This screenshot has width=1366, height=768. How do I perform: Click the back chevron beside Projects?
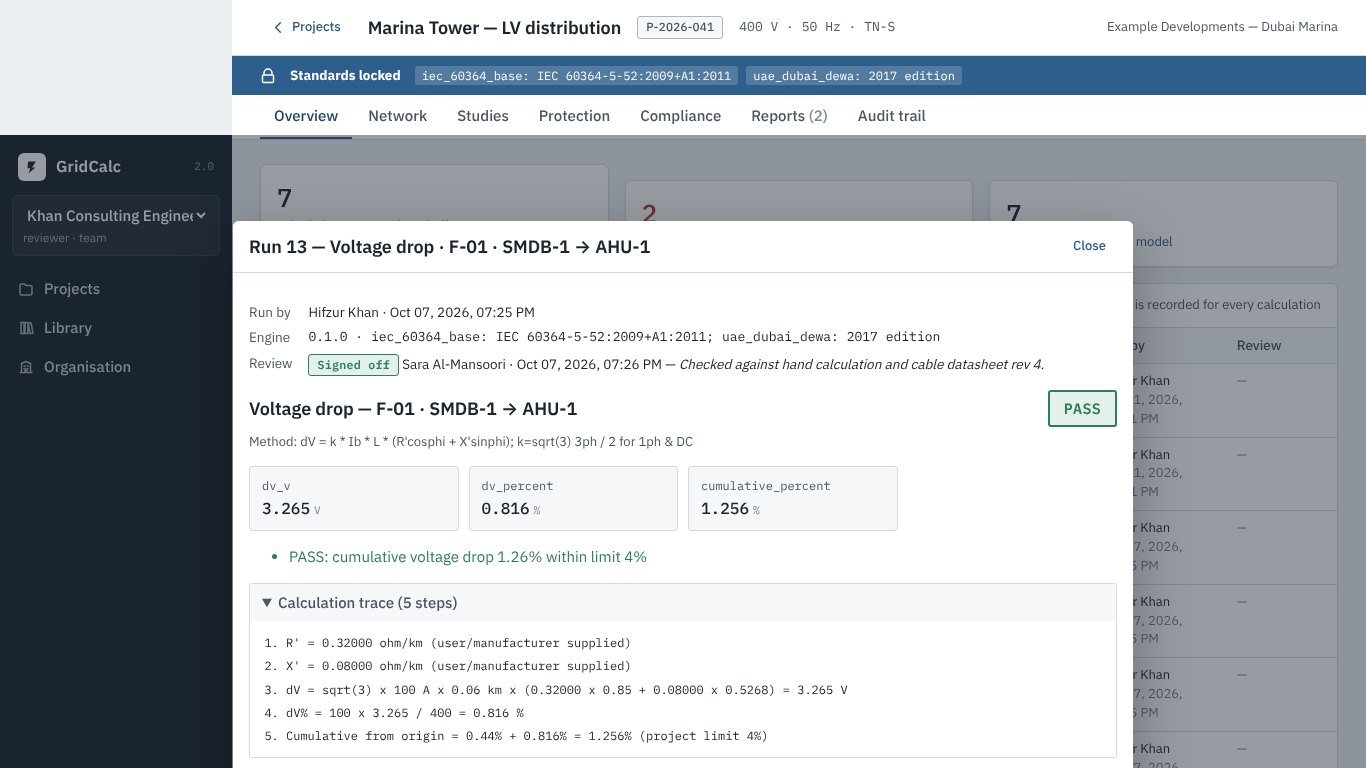278,28
